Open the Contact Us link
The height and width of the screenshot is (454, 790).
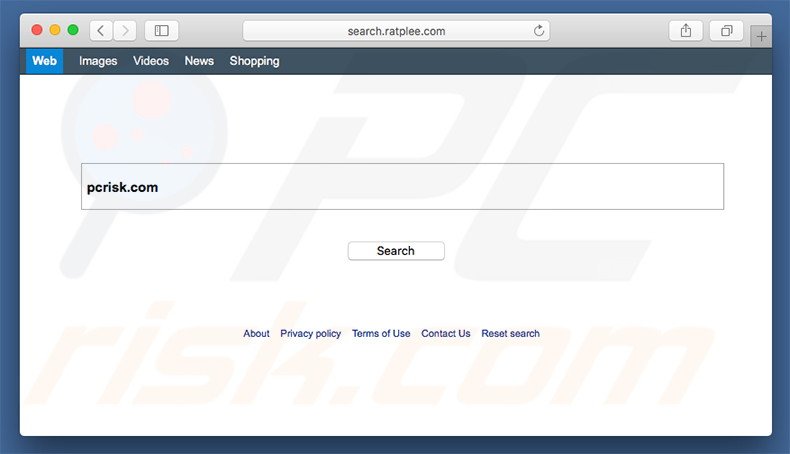tap(446, 334)
